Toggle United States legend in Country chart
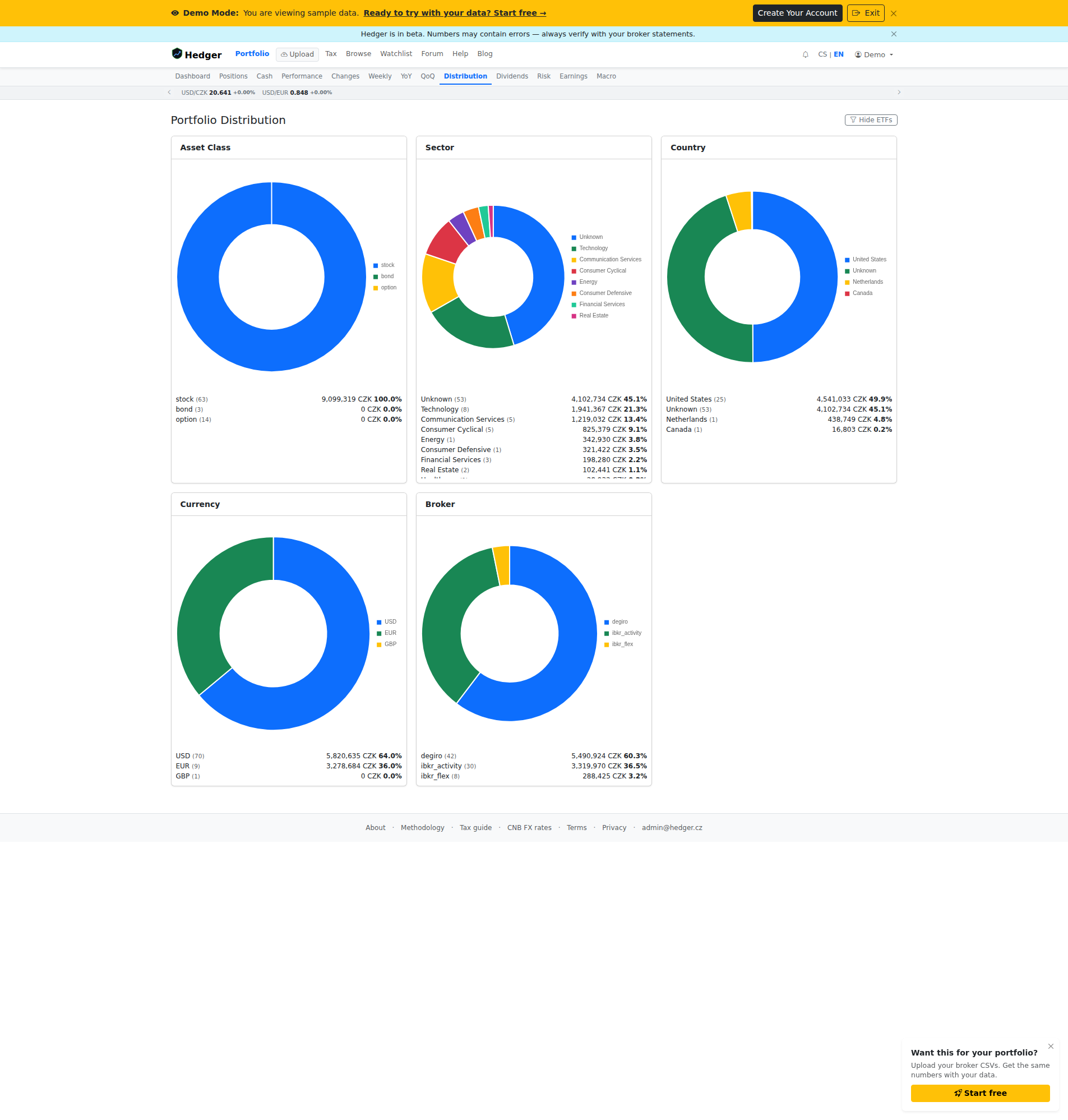The image size is (1068, 1120). [865, 260]
